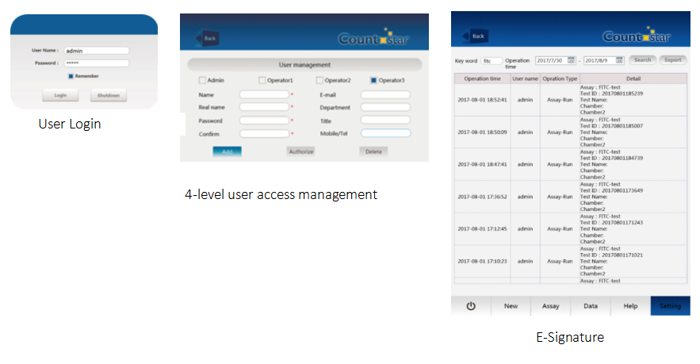Click the Shutdown button

108,95
